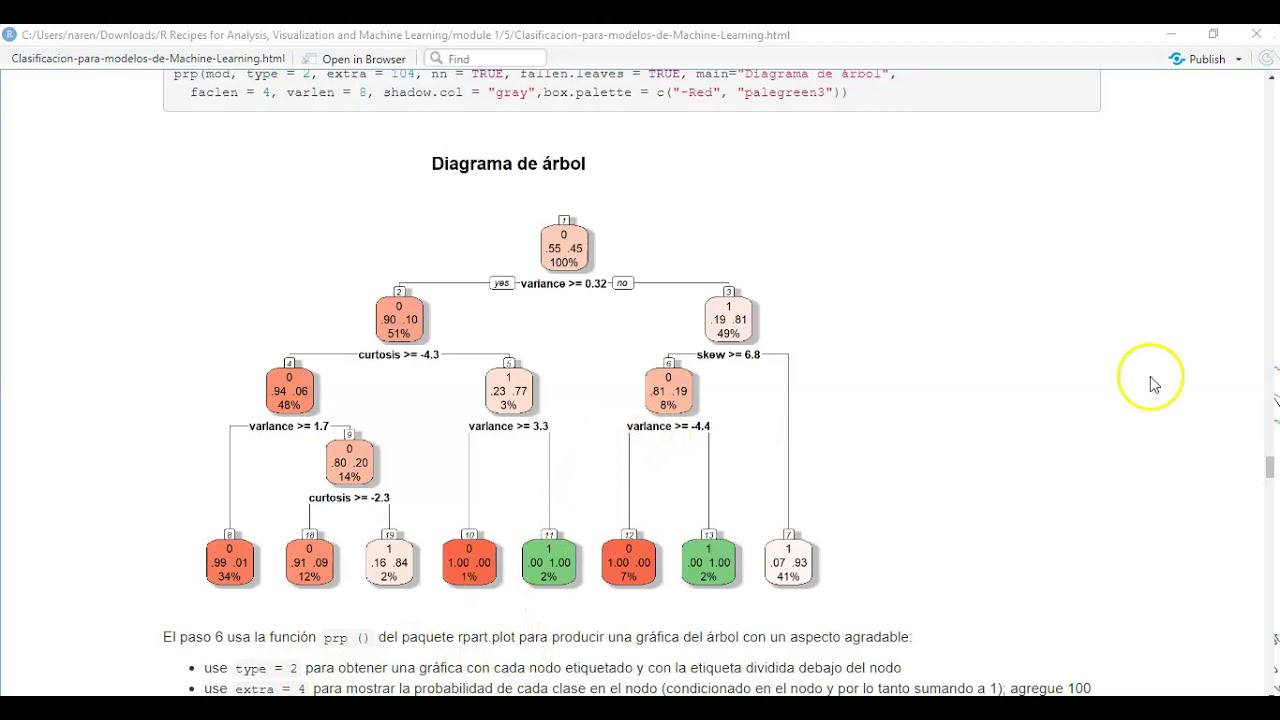The height and width of the screenshot is (720, 1280).
Task: Open the Publish dropdown arrow
Action: pos(1238,59)
